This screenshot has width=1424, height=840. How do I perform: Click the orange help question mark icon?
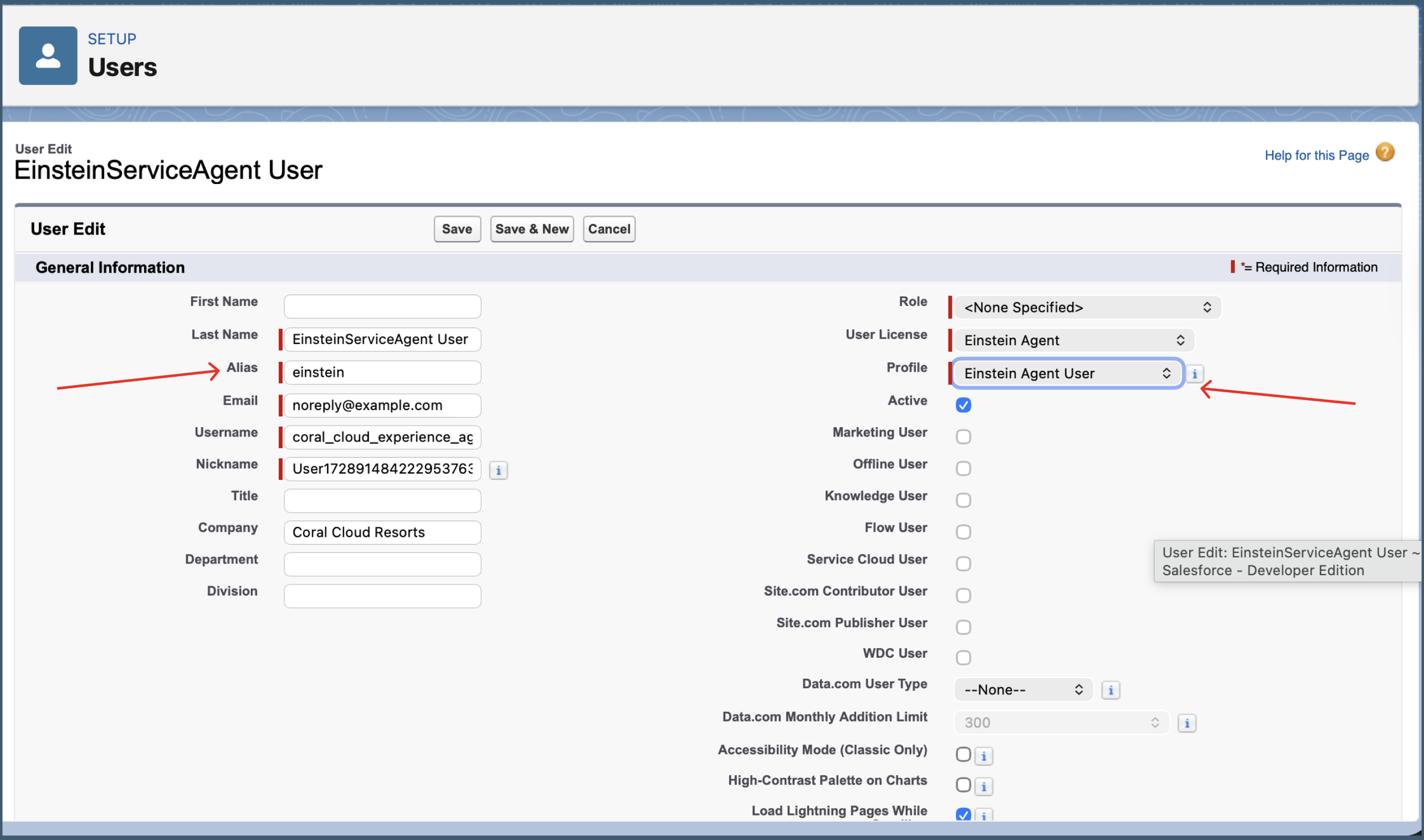pyautogui.click(x=1385, y=153)
